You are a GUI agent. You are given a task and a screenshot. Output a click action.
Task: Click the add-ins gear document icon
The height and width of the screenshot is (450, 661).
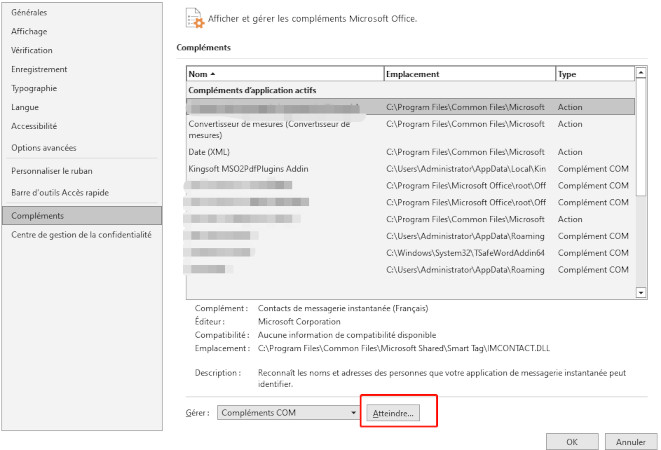(195, 18)
